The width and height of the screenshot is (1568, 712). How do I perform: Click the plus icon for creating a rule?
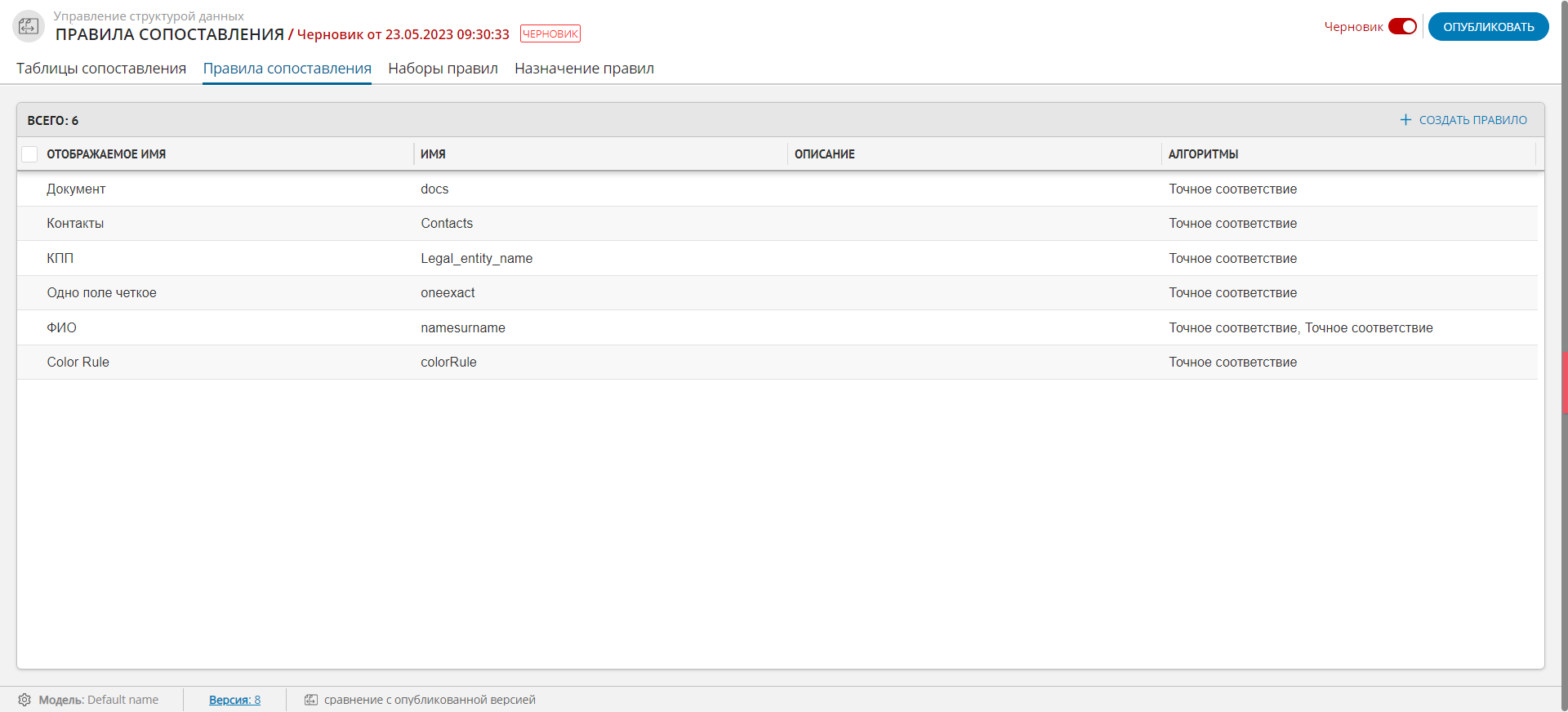[1405, 120]
